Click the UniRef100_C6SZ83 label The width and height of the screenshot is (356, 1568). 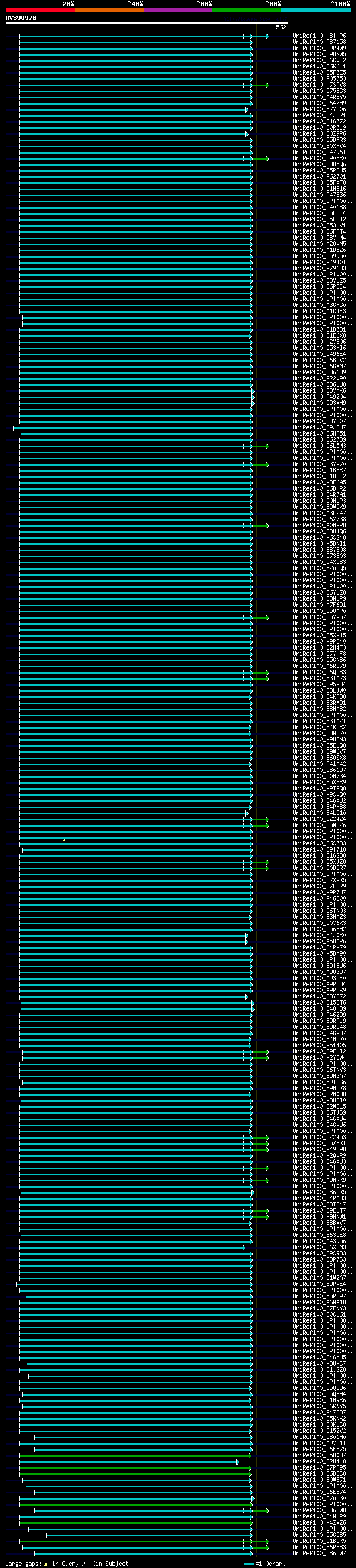pos(319,843)
